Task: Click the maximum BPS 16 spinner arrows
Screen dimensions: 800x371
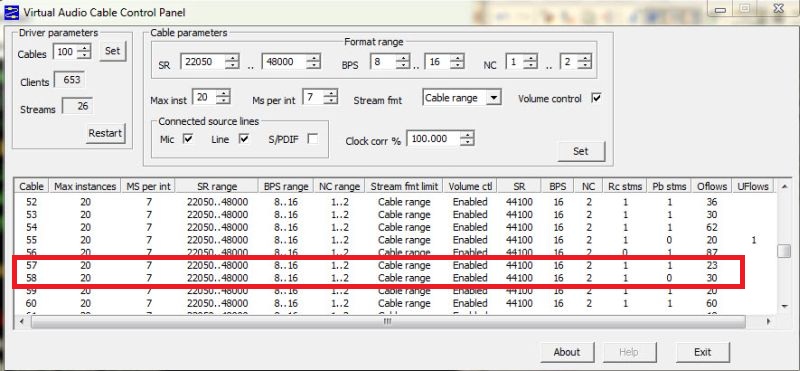Action: pyautogui.click(x=458, y=62)
